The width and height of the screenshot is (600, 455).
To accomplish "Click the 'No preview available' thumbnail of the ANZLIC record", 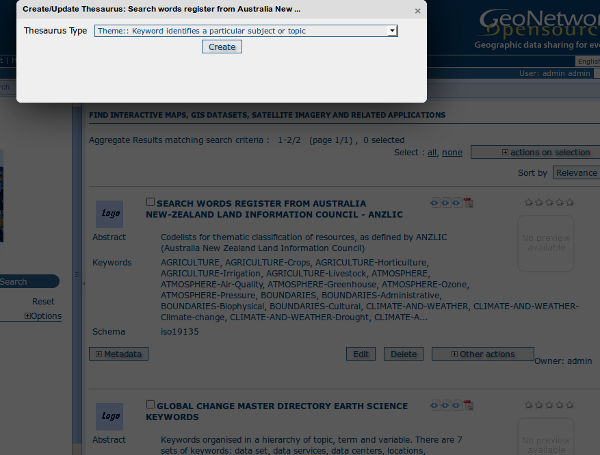I will point(546,243).
